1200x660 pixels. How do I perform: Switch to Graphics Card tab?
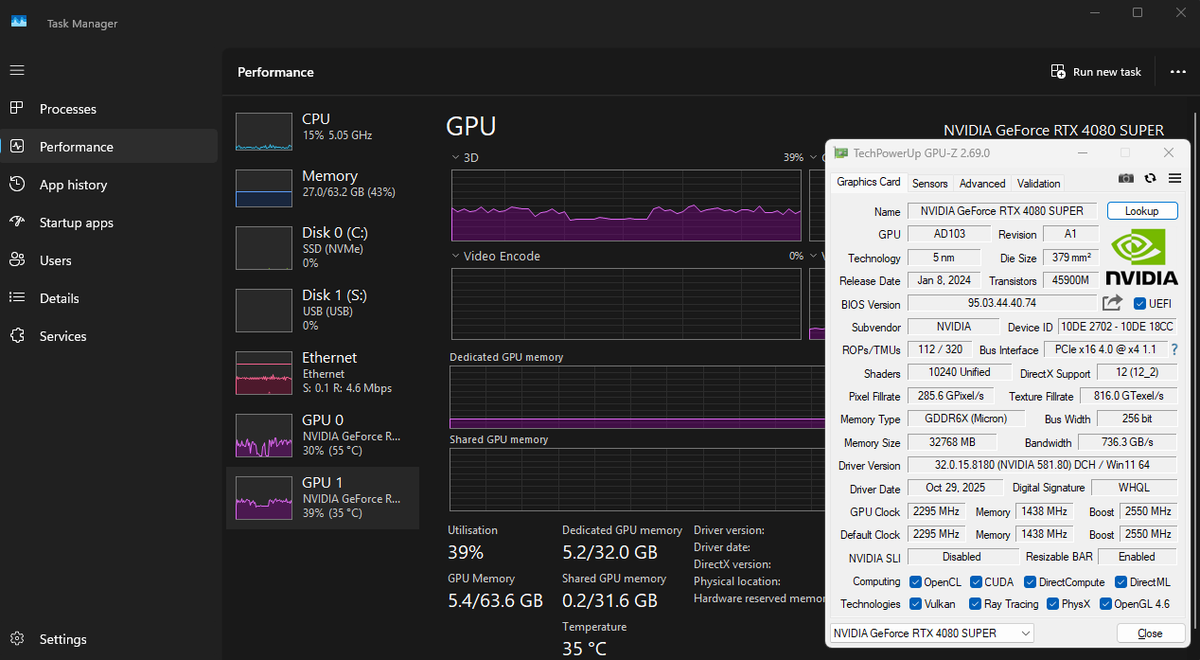point(869,182)
